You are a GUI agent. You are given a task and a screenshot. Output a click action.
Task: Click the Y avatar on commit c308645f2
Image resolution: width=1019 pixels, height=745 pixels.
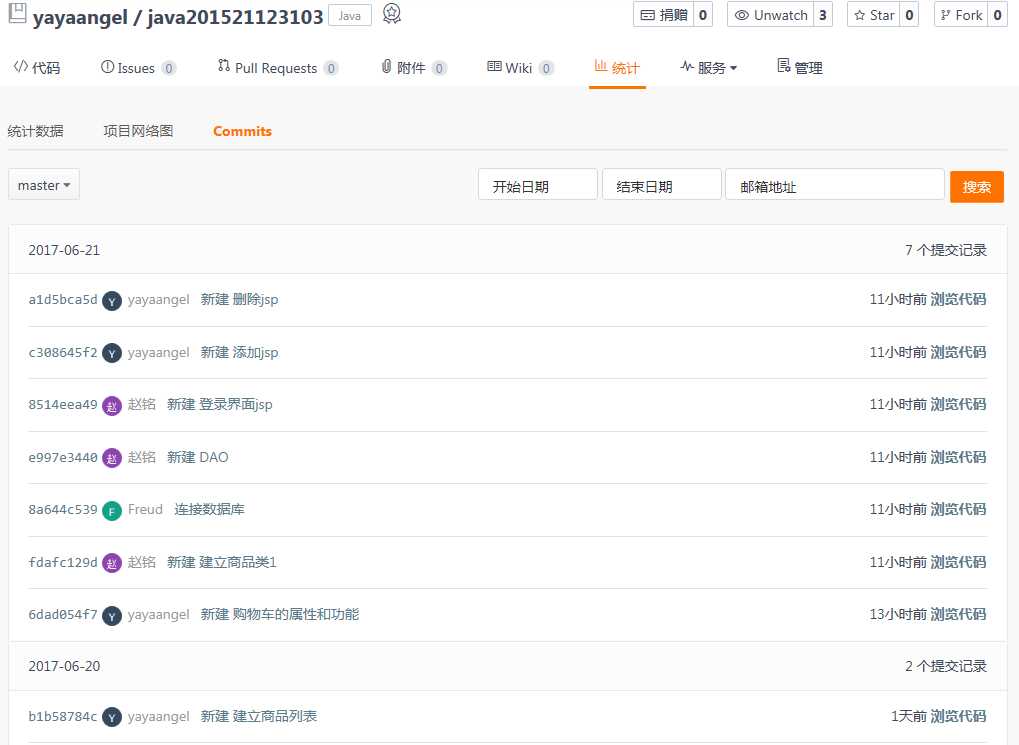pos(112,354)
